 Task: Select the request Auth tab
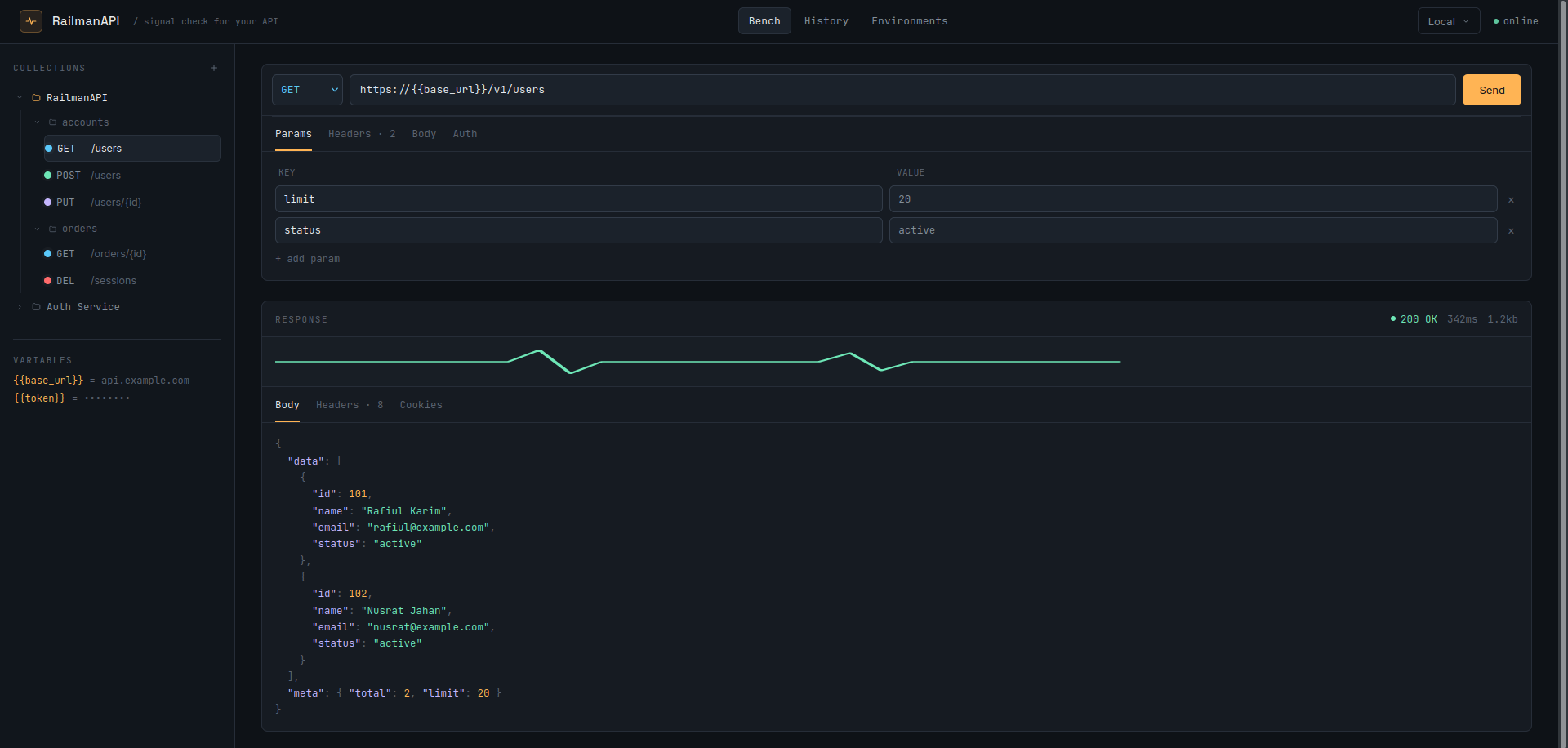point(465,134)
